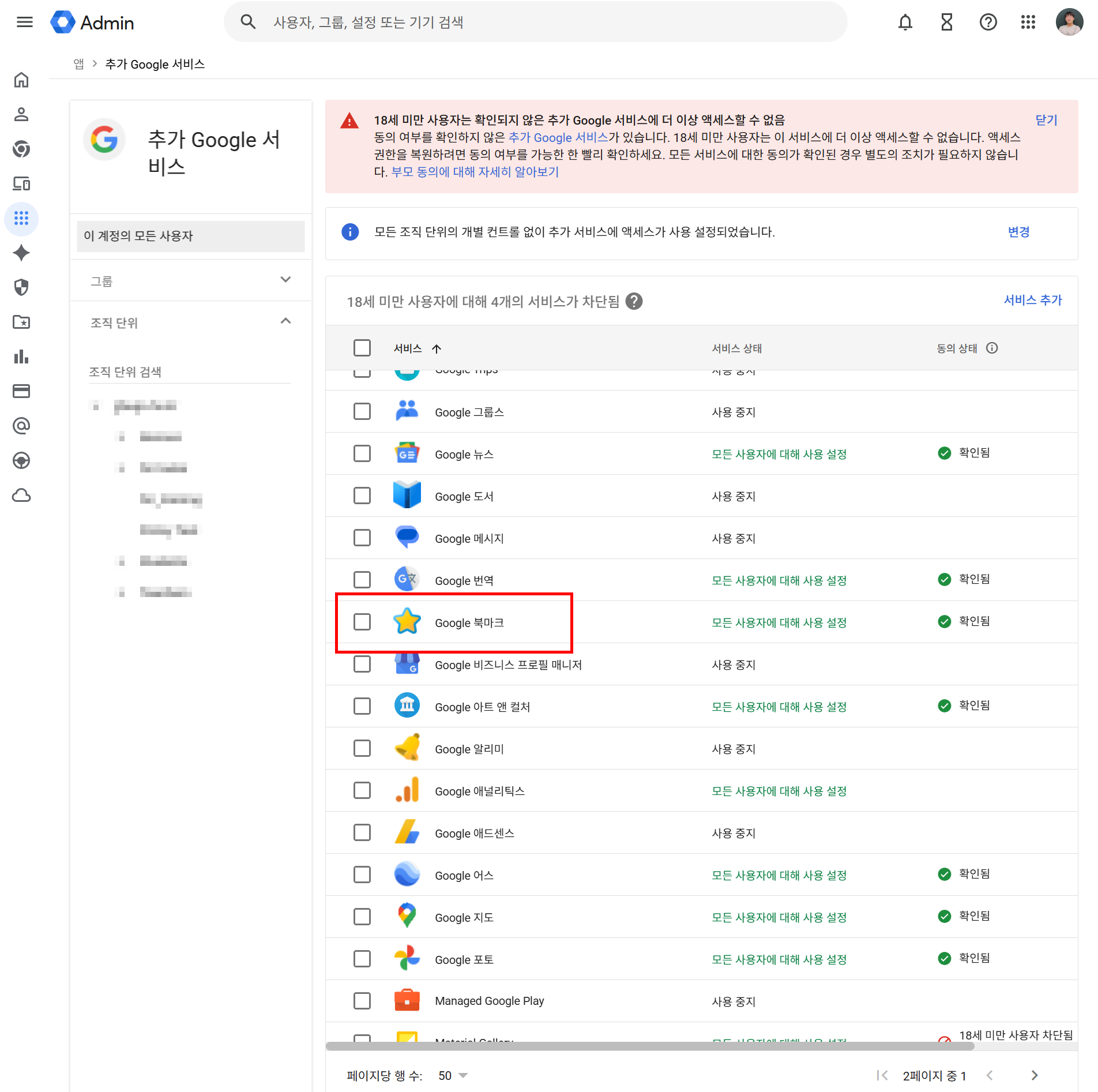Open the Google 아트 앤 컬처 row
Image resolution: width=1098 pixels, height=1092 pixels.
click(701, 706)
